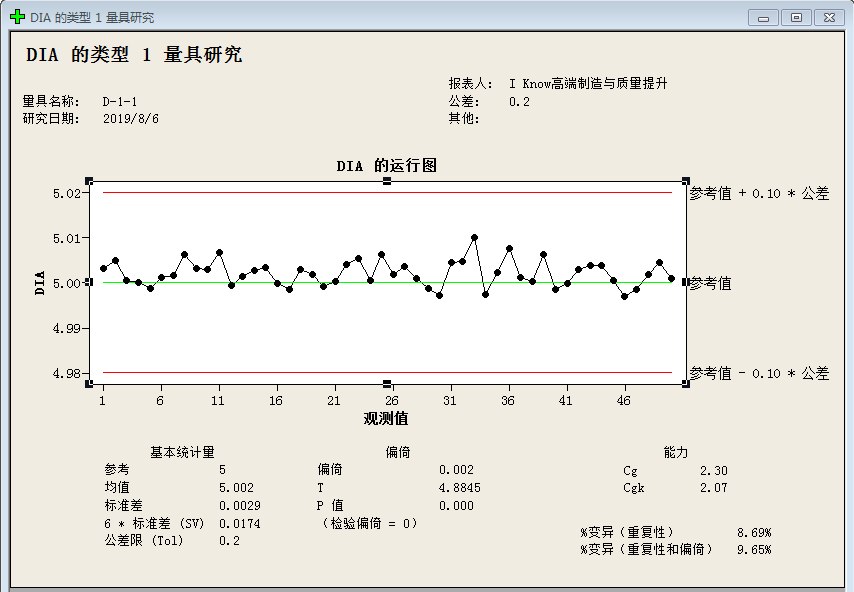Click the minimize button of the study window
The width and height of the screenshot is (854, 592).
tap(762, 16)
